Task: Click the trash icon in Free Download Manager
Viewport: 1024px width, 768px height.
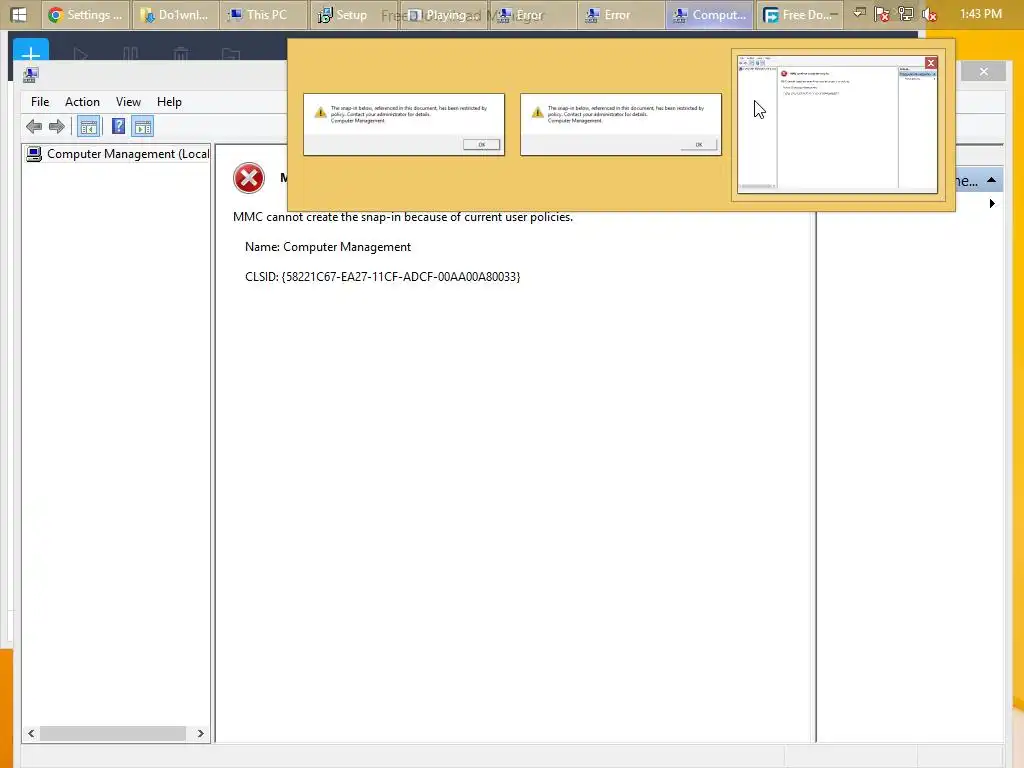Action: (181, 54)
